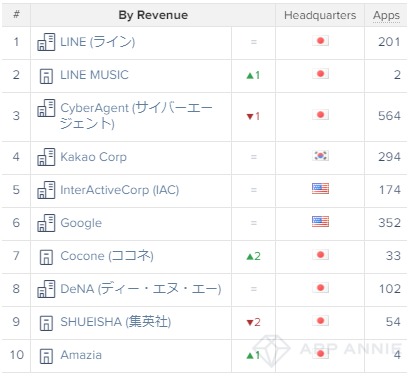Screen dimensions: 410x376
Task: Open the Google publisher link
Action: (81, 223)
